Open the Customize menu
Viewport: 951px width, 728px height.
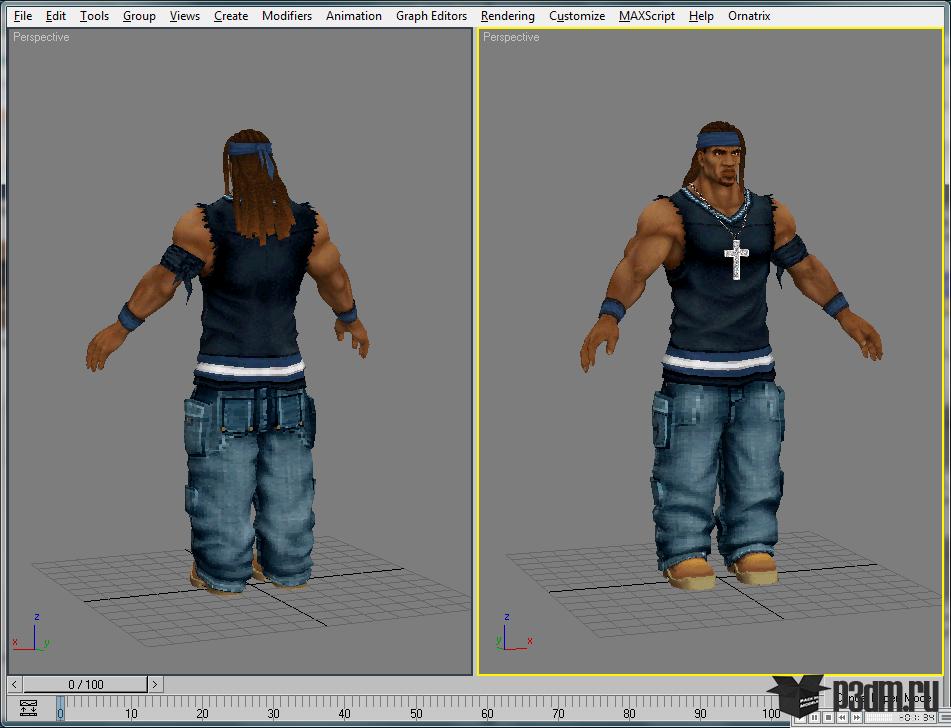(x=577, y=16)
